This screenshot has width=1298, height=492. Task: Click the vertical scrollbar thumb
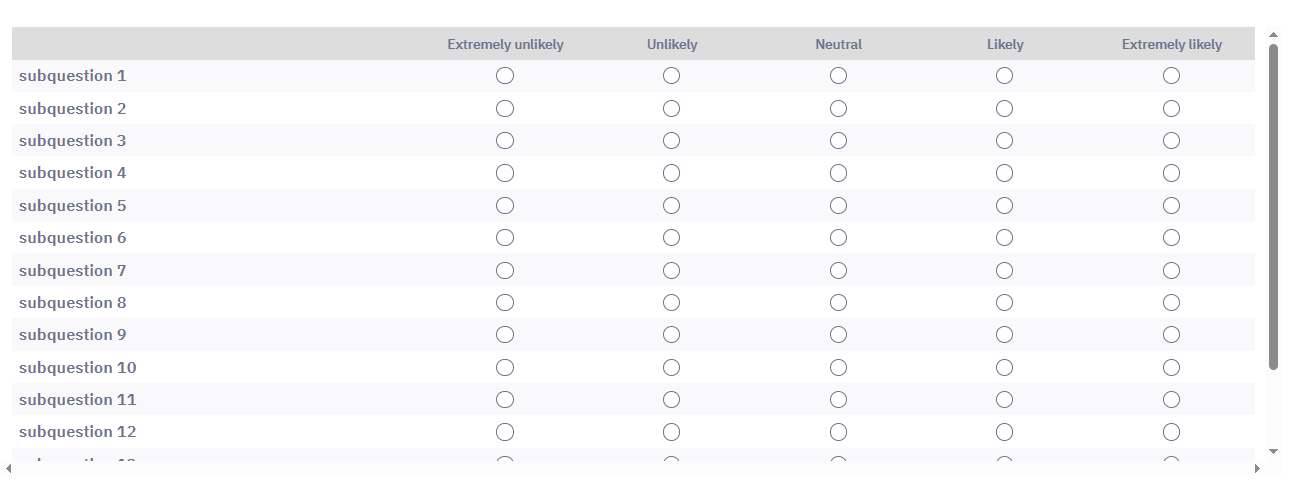coord(1273,205)
